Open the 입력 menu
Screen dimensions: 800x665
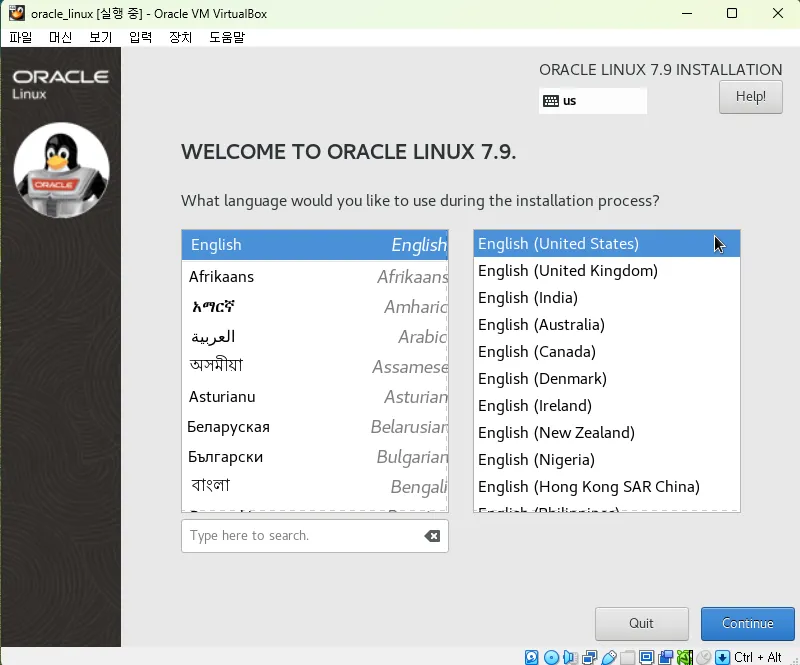point(140,37)
